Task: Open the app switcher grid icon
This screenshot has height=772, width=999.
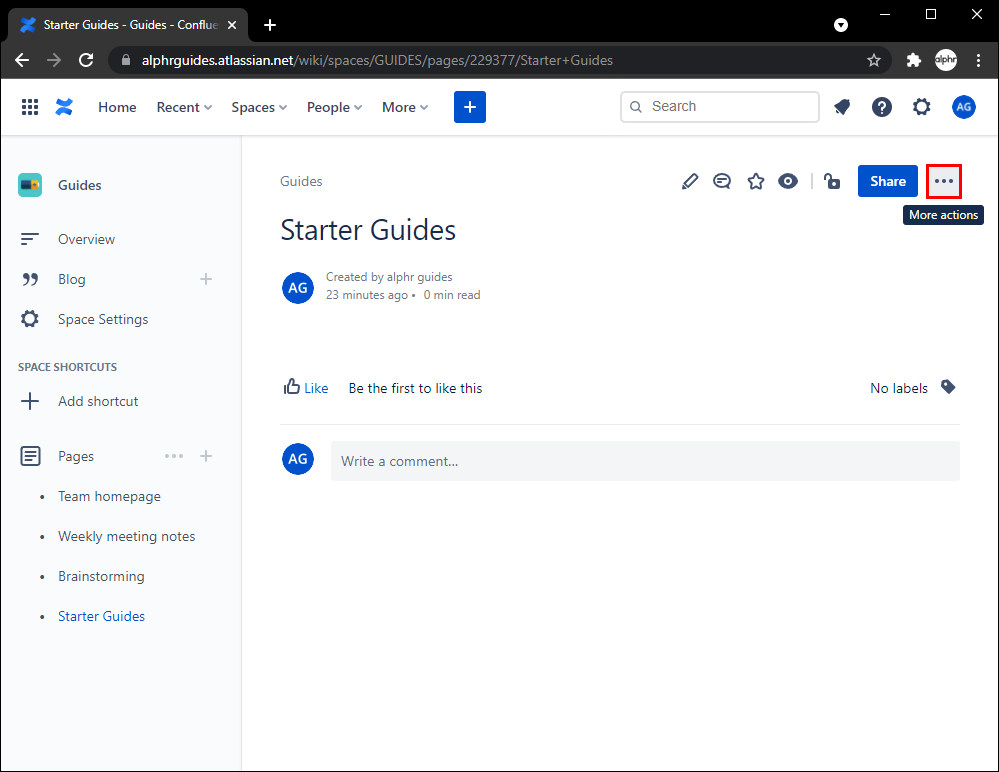Action: coord(30,107)
